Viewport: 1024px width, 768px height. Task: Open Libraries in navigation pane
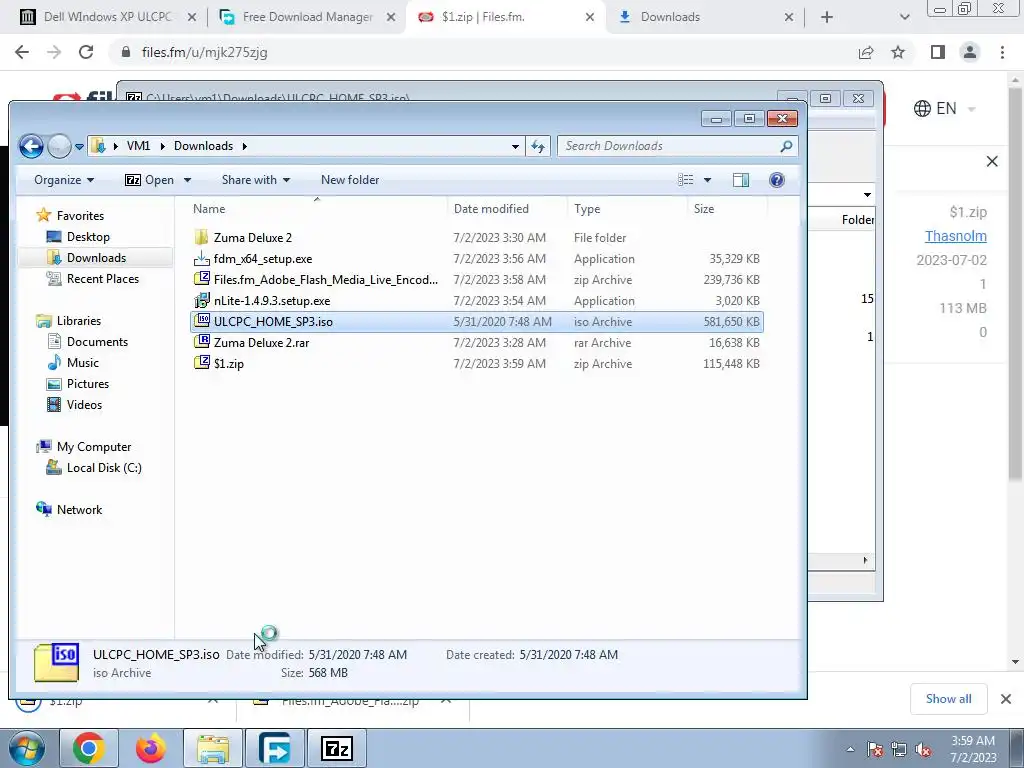(x=69, y=321)
